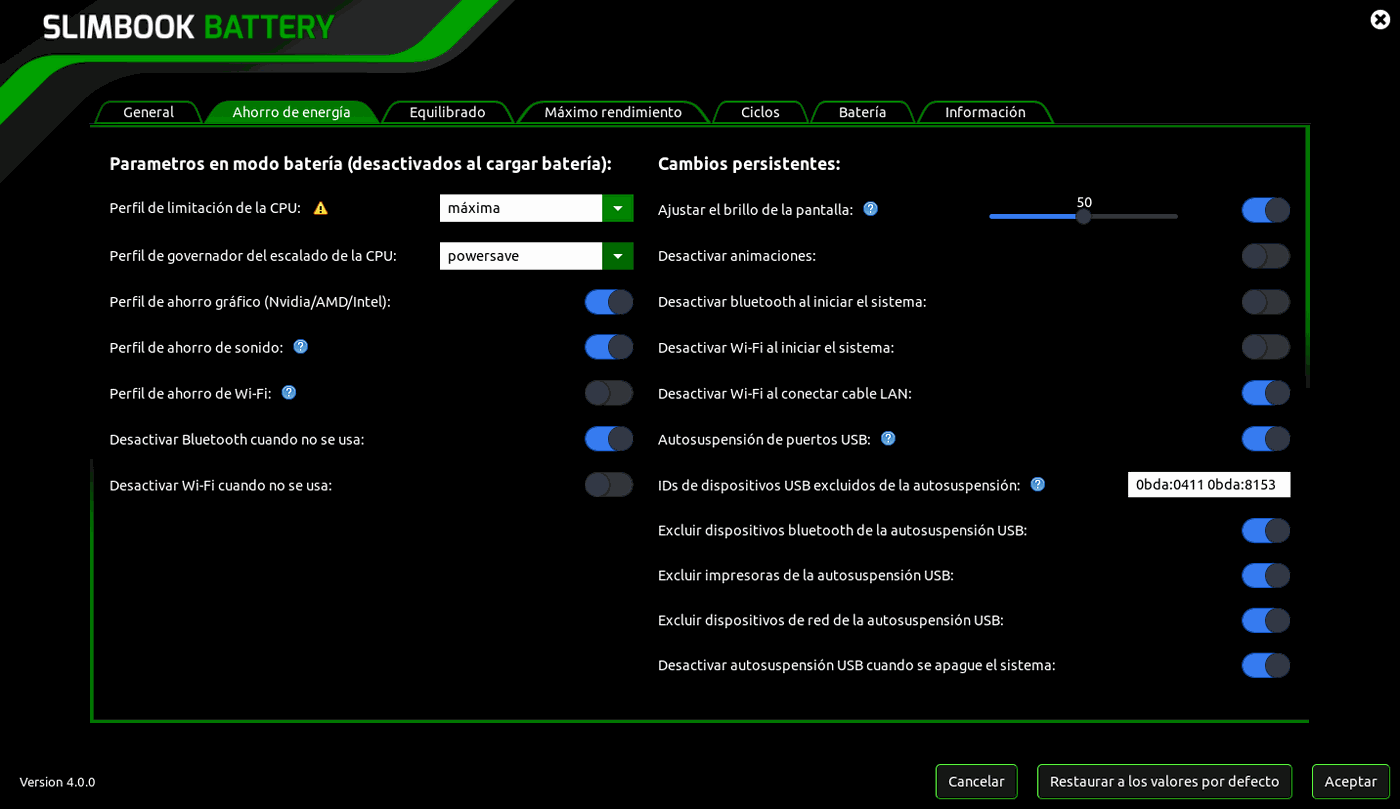Open the Máximo rendimiento tab
The height and width of the screenshot is (809, 1400).
click(x=612, y=112)
